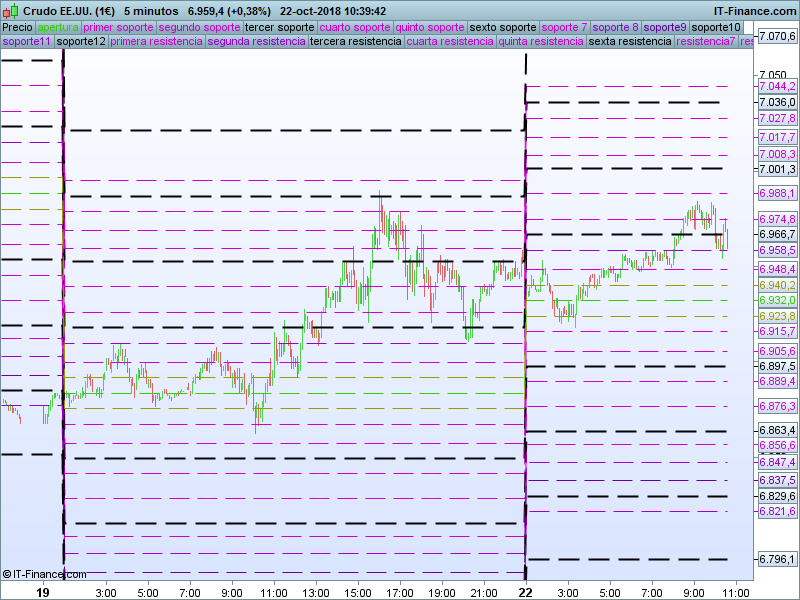Select the 'Precio' legend label
800x600 pixels.
17,27
